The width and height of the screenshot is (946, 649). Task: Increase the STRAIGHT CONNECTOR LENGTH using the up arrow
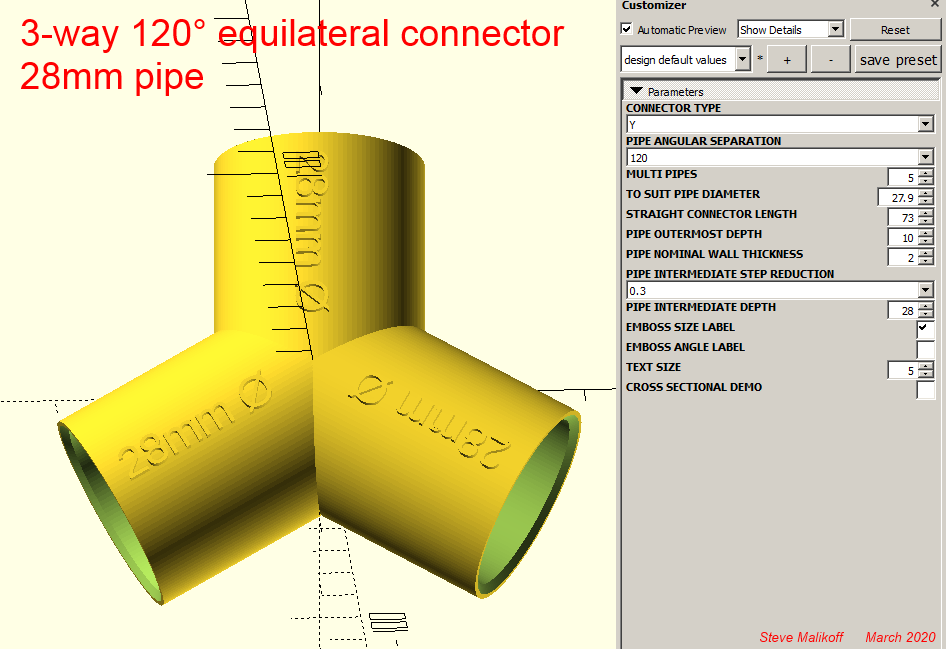coord(926,213)
